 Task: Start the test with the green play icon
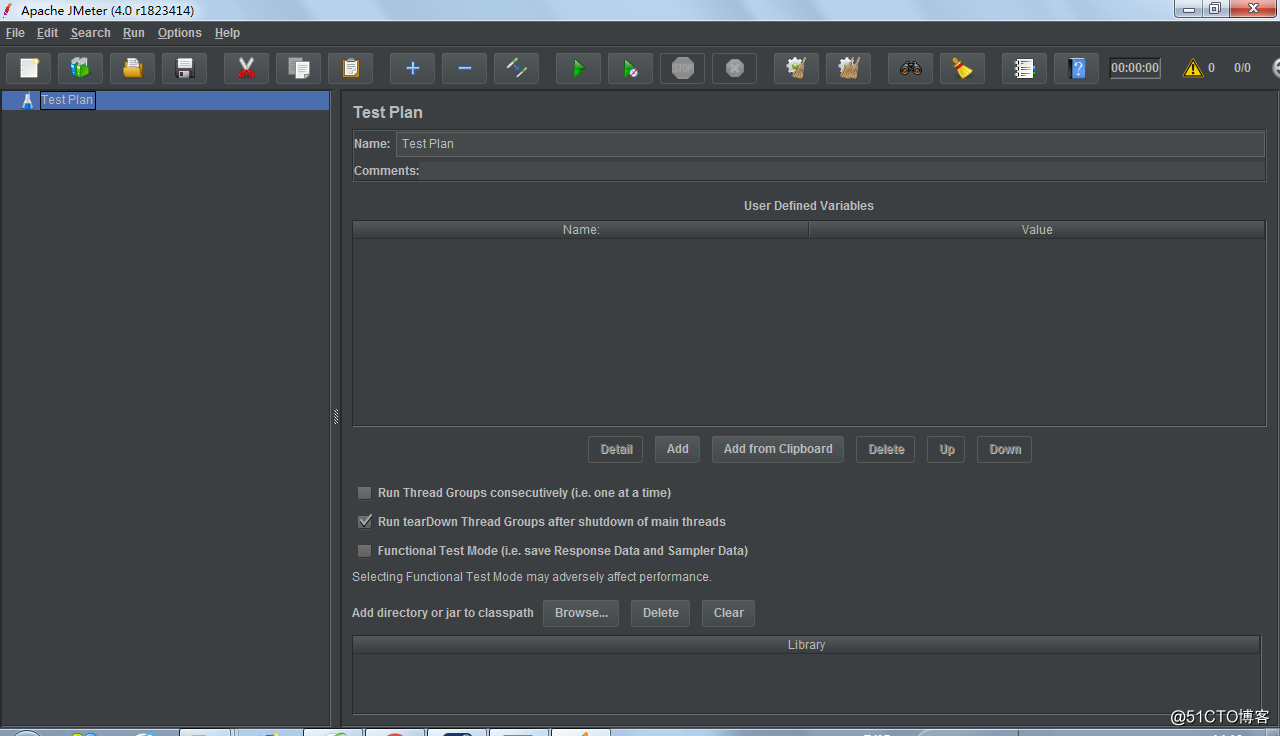click(578, 68)
